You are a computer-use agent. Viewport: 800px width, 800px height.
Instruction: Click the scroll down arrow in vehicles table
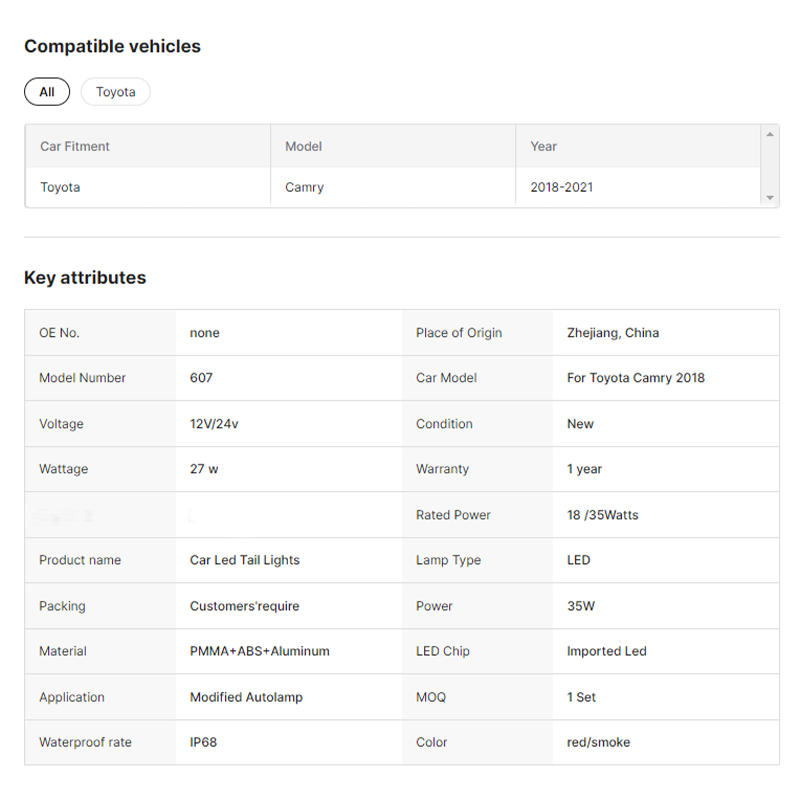(x=769, y=198)
